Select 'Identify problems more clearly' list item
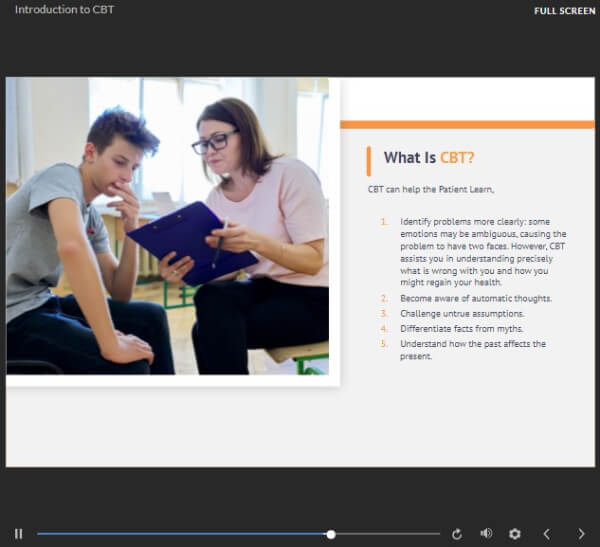Image resolution: width=600 pixels, height=547 pixels. 482,251
